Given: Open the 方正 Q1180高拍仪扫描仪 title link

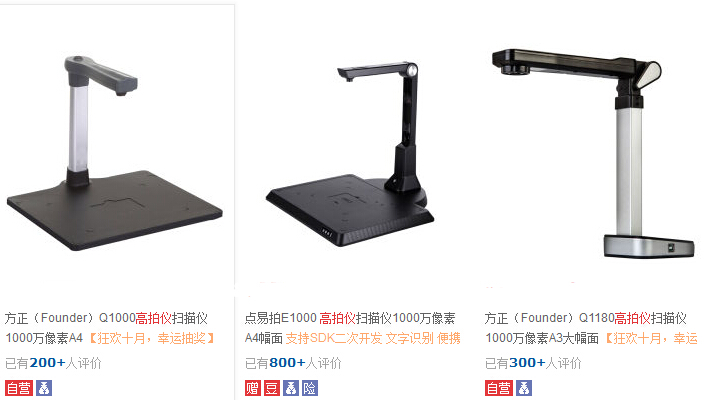Looking at the screenshot, I should point(585,328).
